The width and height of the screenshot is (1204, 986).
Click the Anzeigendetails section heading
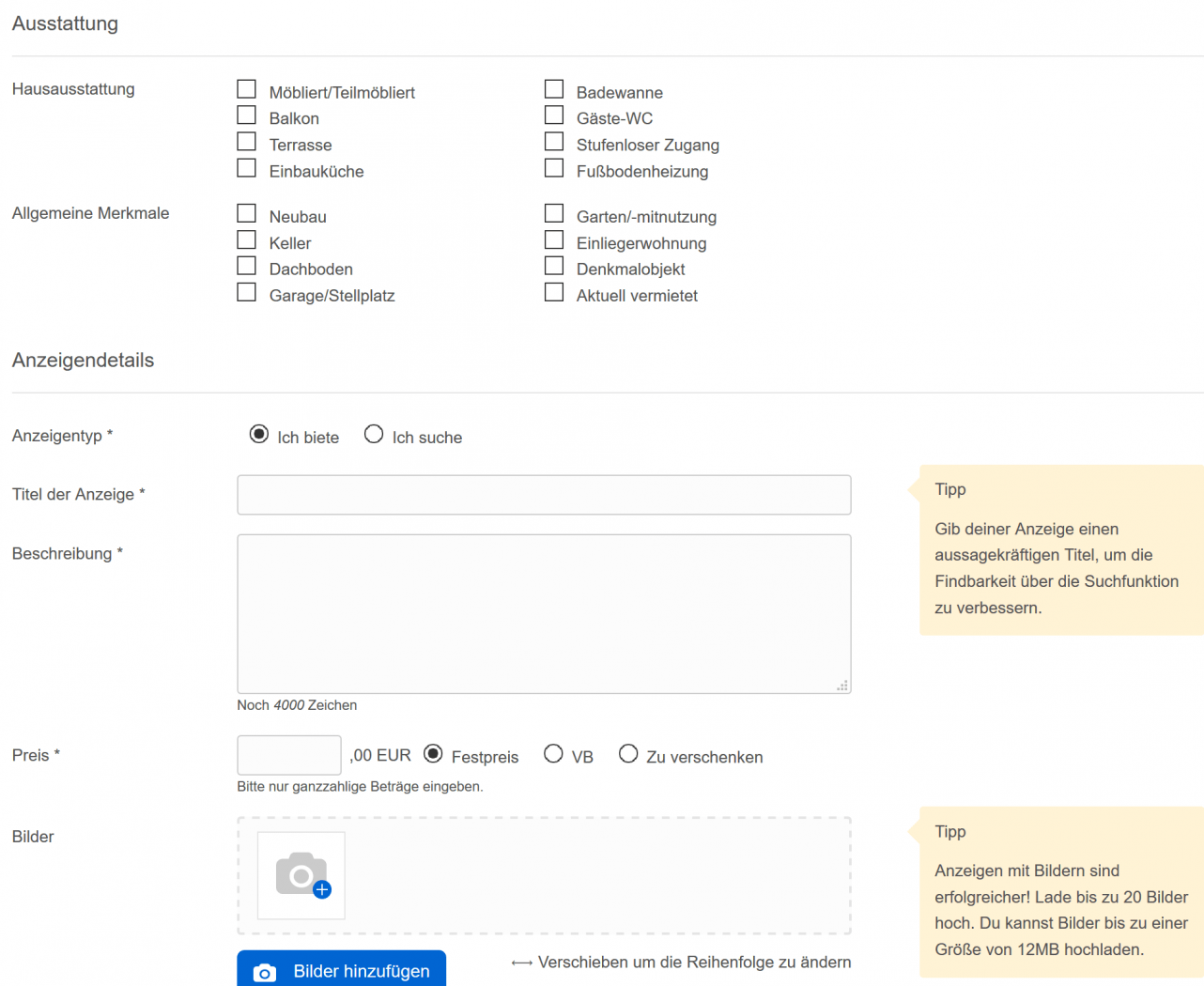[x=83, y=361]
